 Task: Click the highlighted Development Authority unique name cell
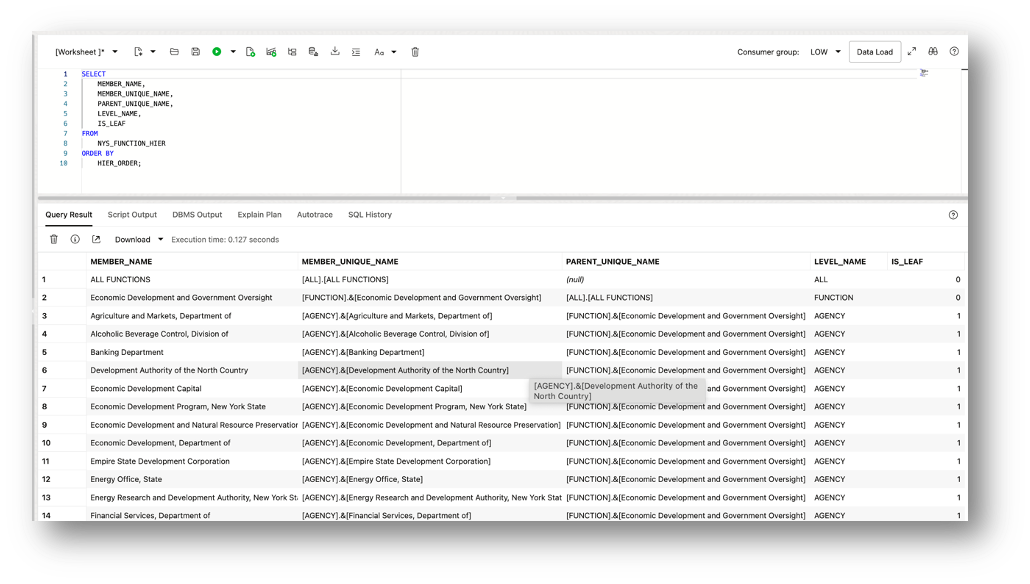tap(430, 370)
